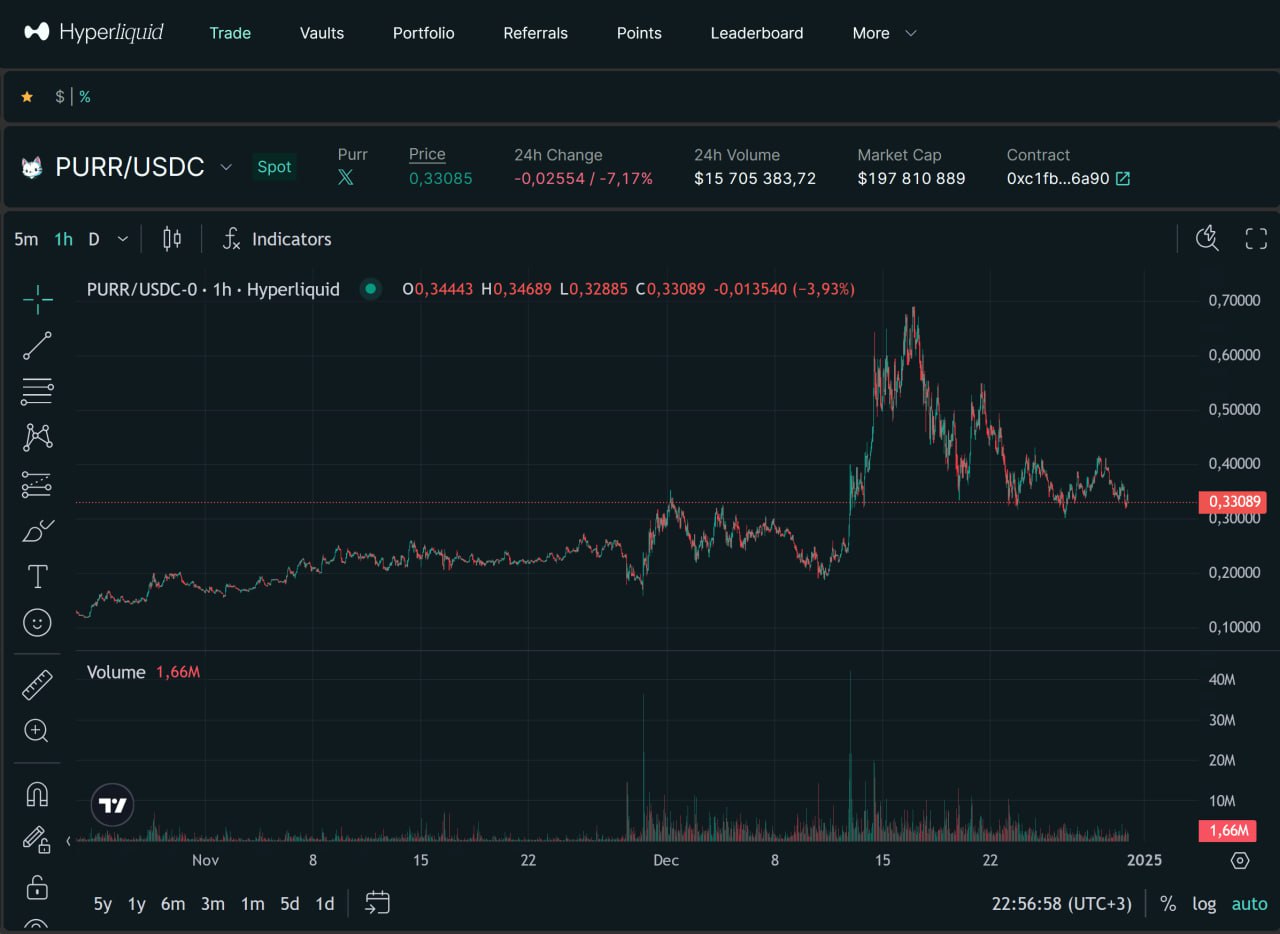
Task: Switch watchlist display to dollar
Action: [x=60, y=96]
